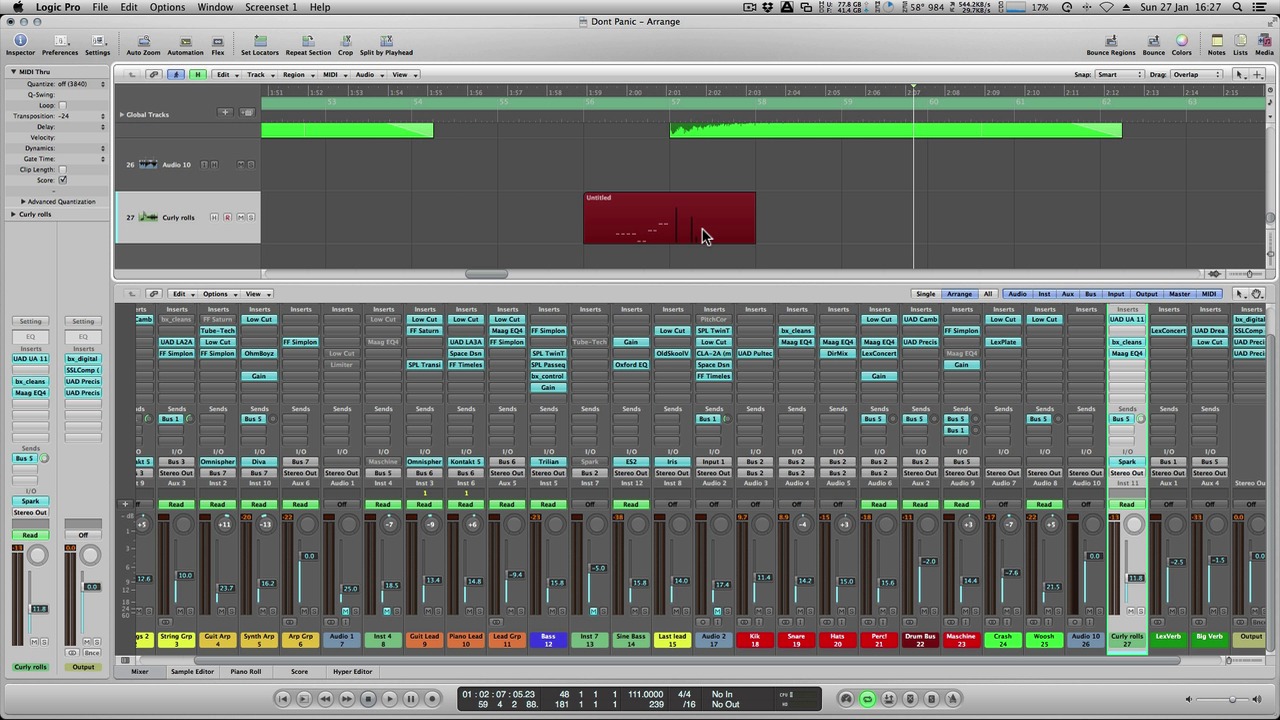
Task: Open the Inspector from the toolbar
Action: (x=20, y=45)
